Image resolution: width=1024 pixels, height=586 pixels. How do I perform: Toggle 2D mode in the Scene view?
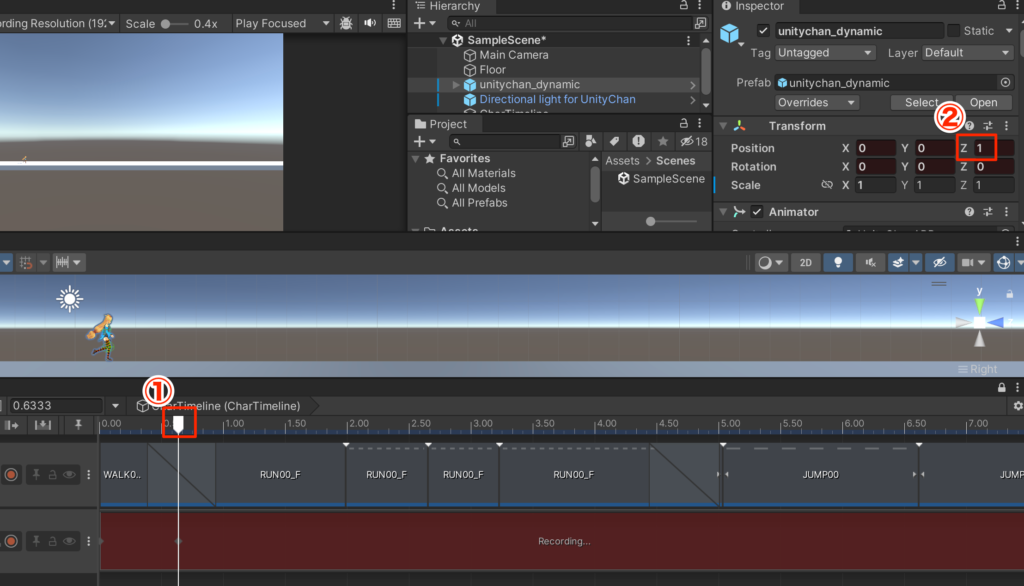(x=806, y=263)
